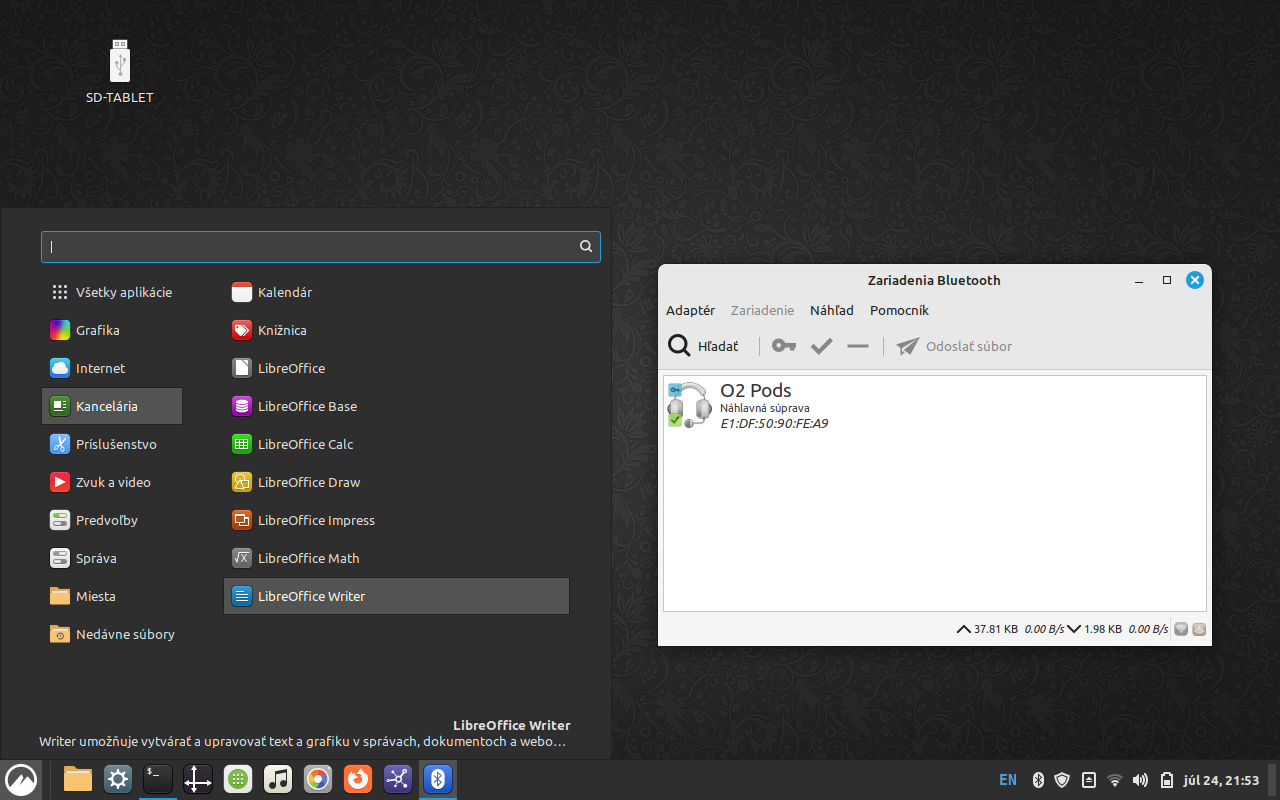This screenshot has height=800, width=1280.
Task: Open the Adaptér menu
Action: [x=690, y=310]
